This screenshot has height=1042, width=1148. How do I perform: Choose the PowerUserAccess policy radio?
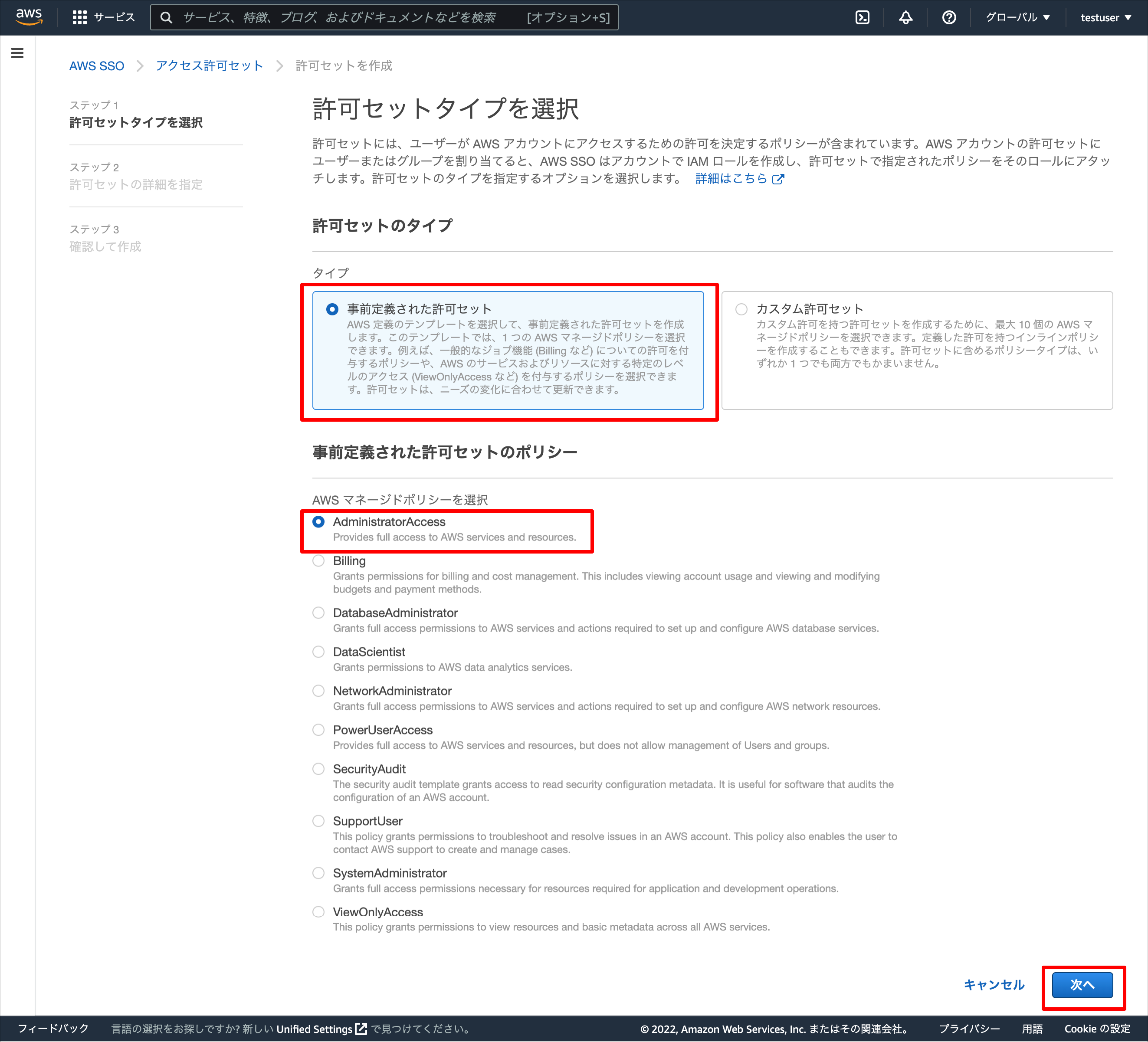[x=318, y=730]
